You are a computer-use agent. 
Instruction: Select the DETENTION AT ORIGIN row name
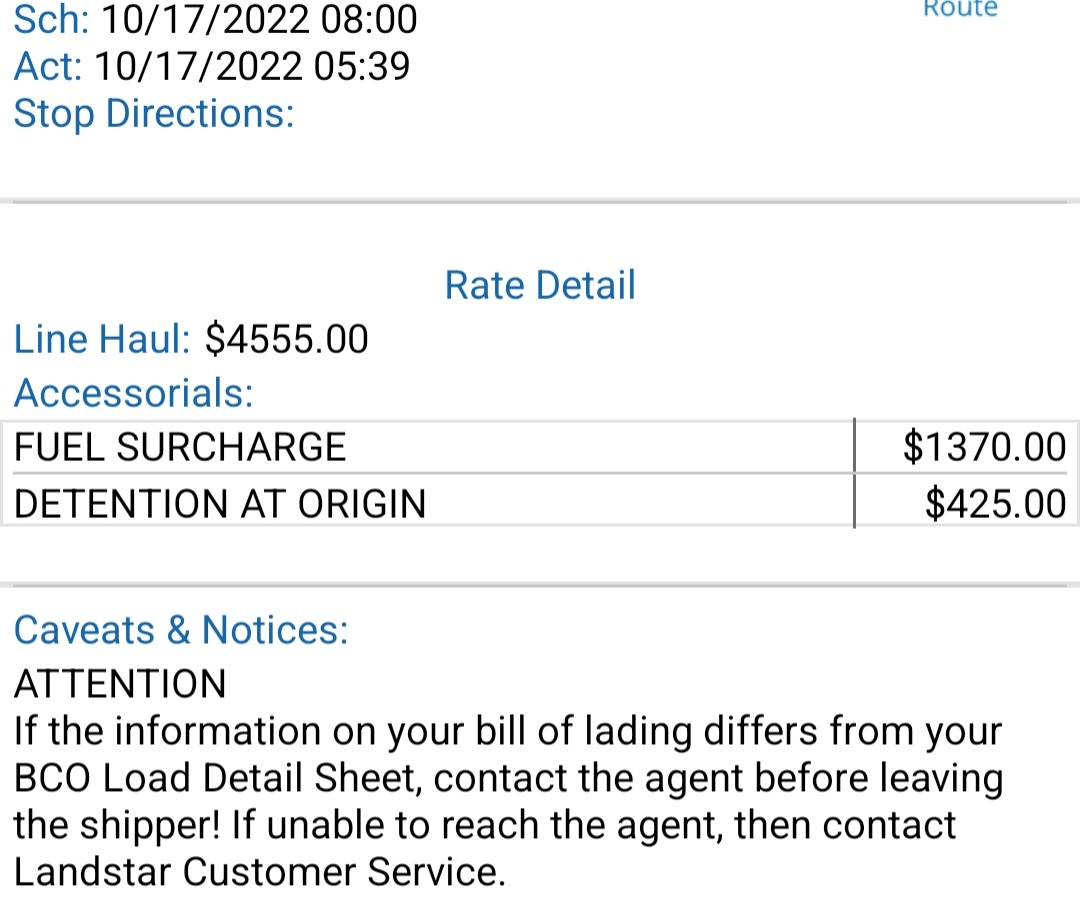click(220, 503)
